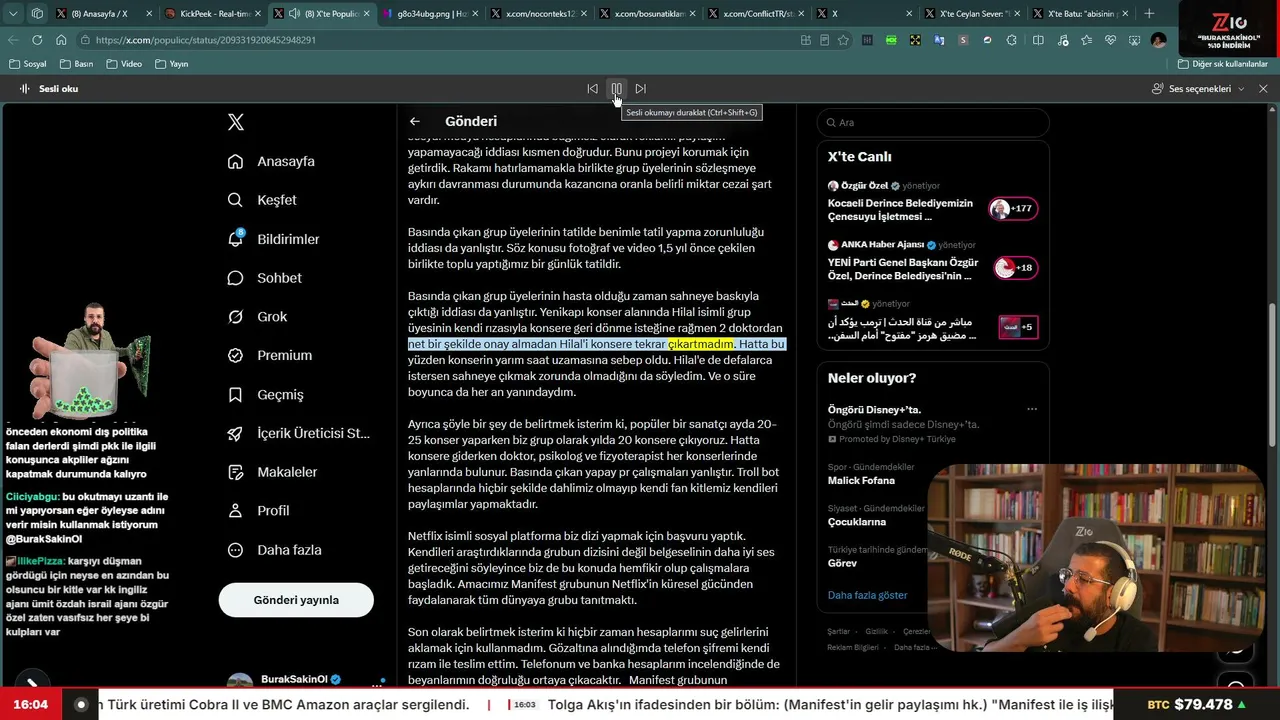
Task: Switch to the KickPeek tab
Action: [x=212, y=14]
